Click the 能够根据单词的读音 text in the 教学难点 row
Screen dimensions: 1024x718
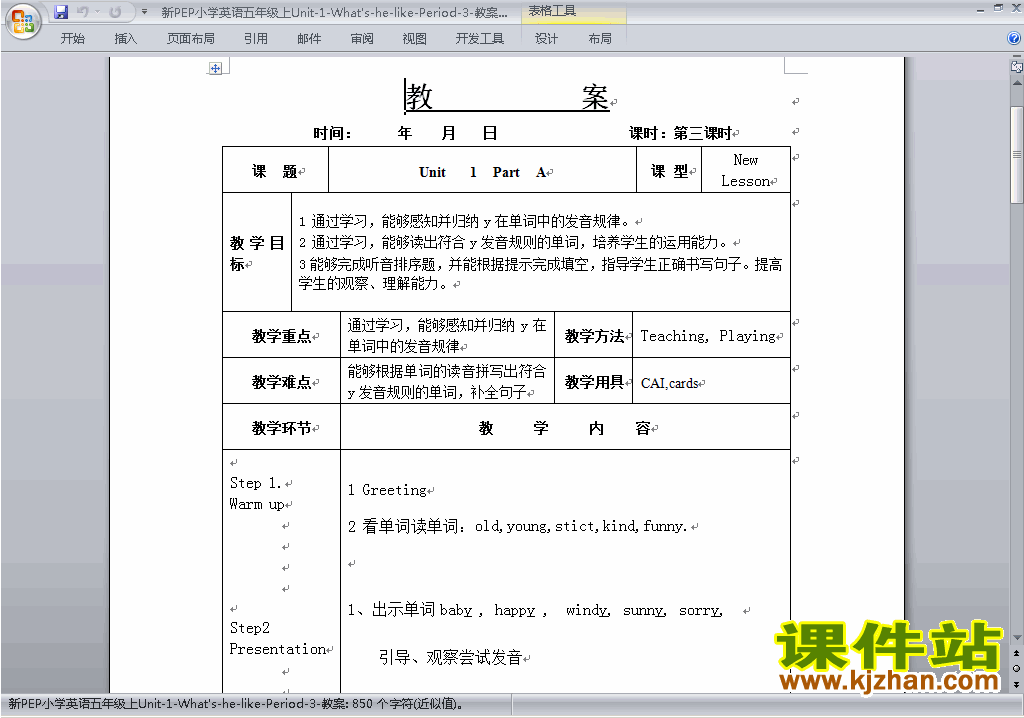(447, 381)
